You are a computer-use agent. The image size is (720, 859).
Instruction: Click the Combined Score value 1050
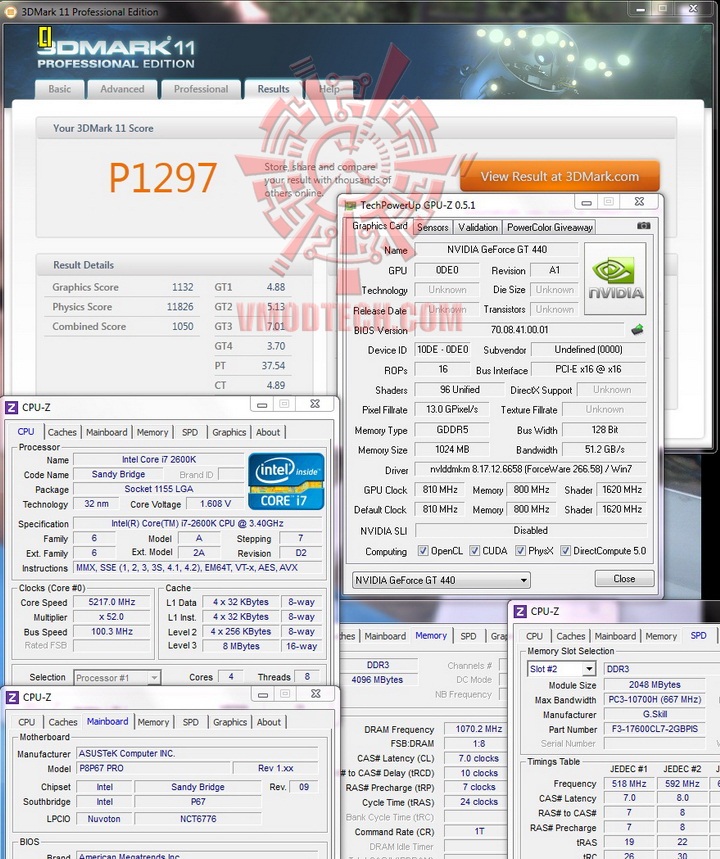click(x=182, y=327)
